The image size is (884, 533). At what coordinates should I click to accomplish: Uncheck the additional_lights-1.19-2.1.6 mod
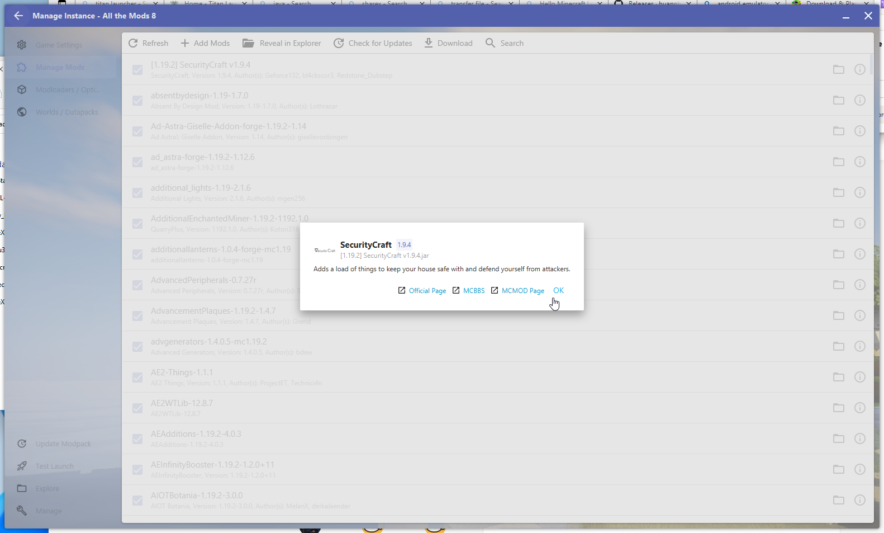pyautogui.click(x=138, y=192)
